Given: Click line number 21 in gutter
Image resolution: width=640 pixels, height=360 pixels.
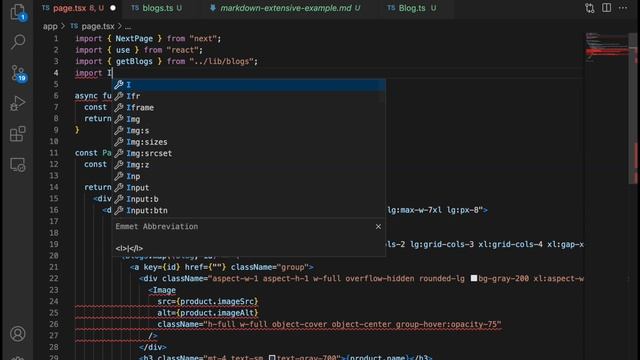Looking at the screenshot, I should (x=54, y=267).
